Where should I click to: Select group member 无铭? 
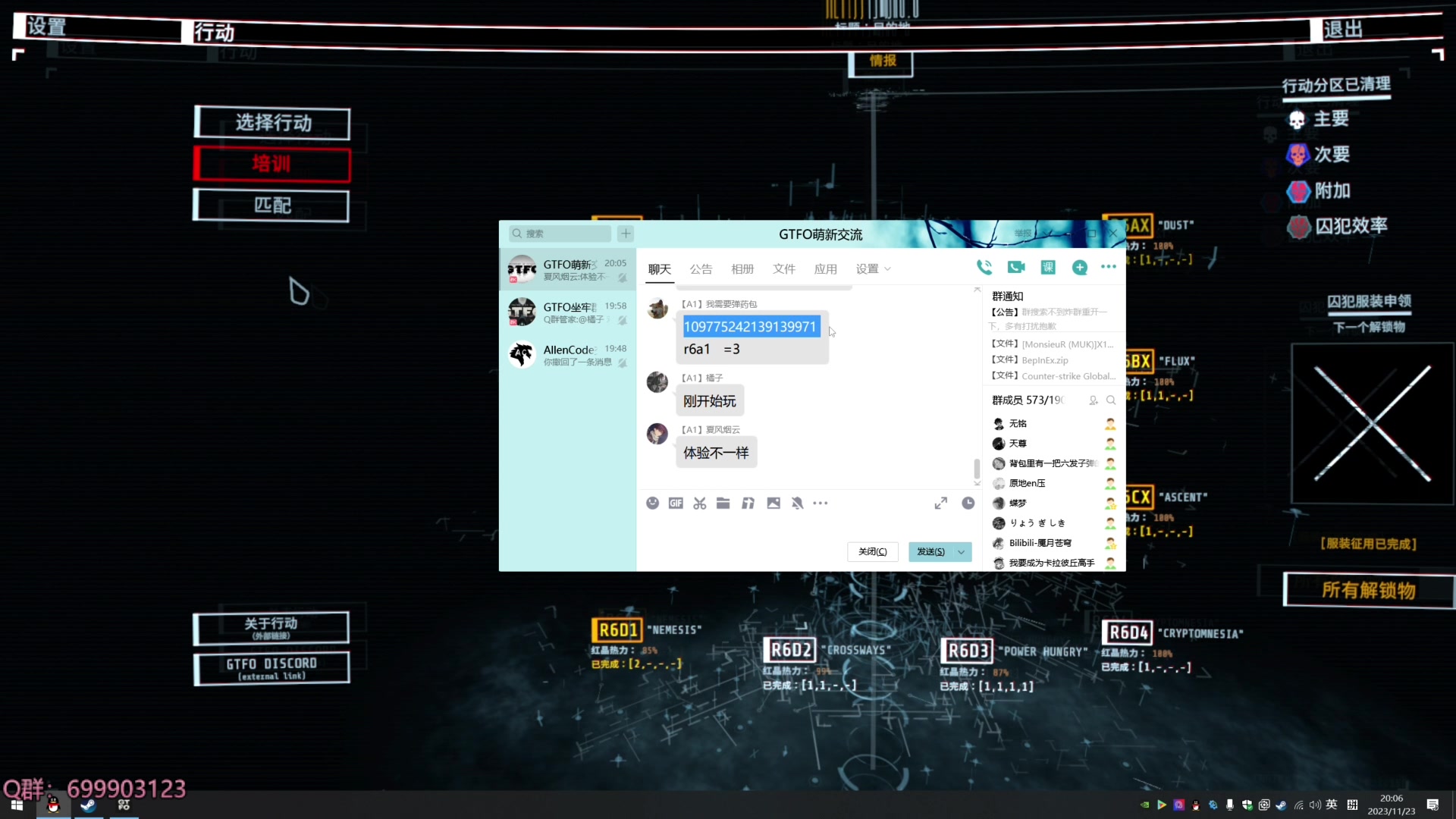1054,423
